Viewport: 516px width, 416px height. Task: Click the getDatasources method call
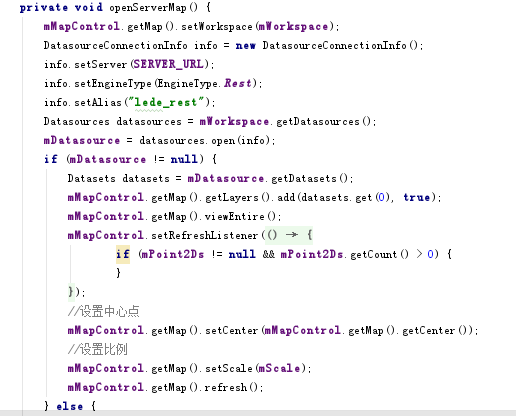point(318,121)
